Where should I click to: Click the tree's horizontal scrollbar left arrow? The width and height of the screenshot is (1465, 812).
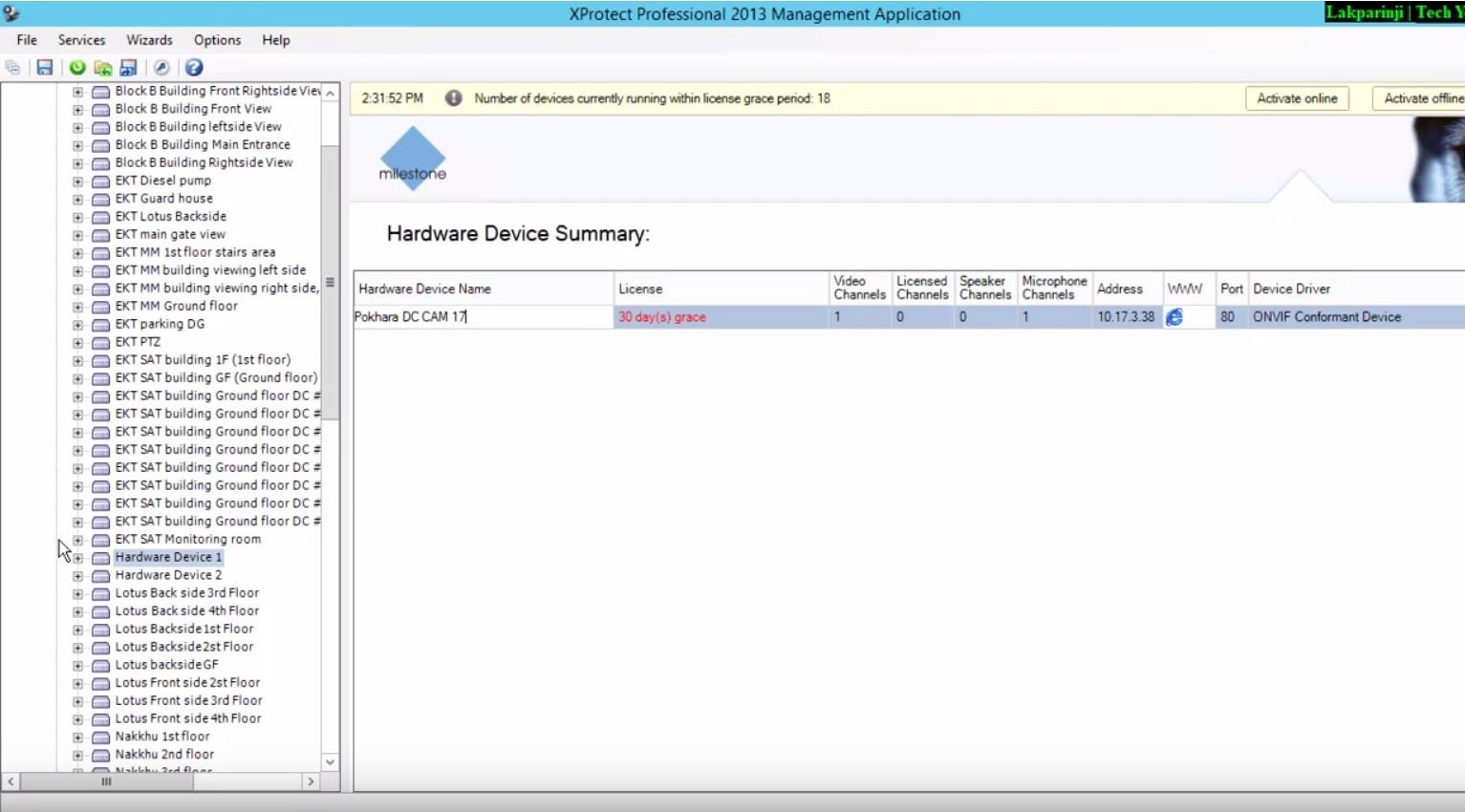(x=11, y=781)
